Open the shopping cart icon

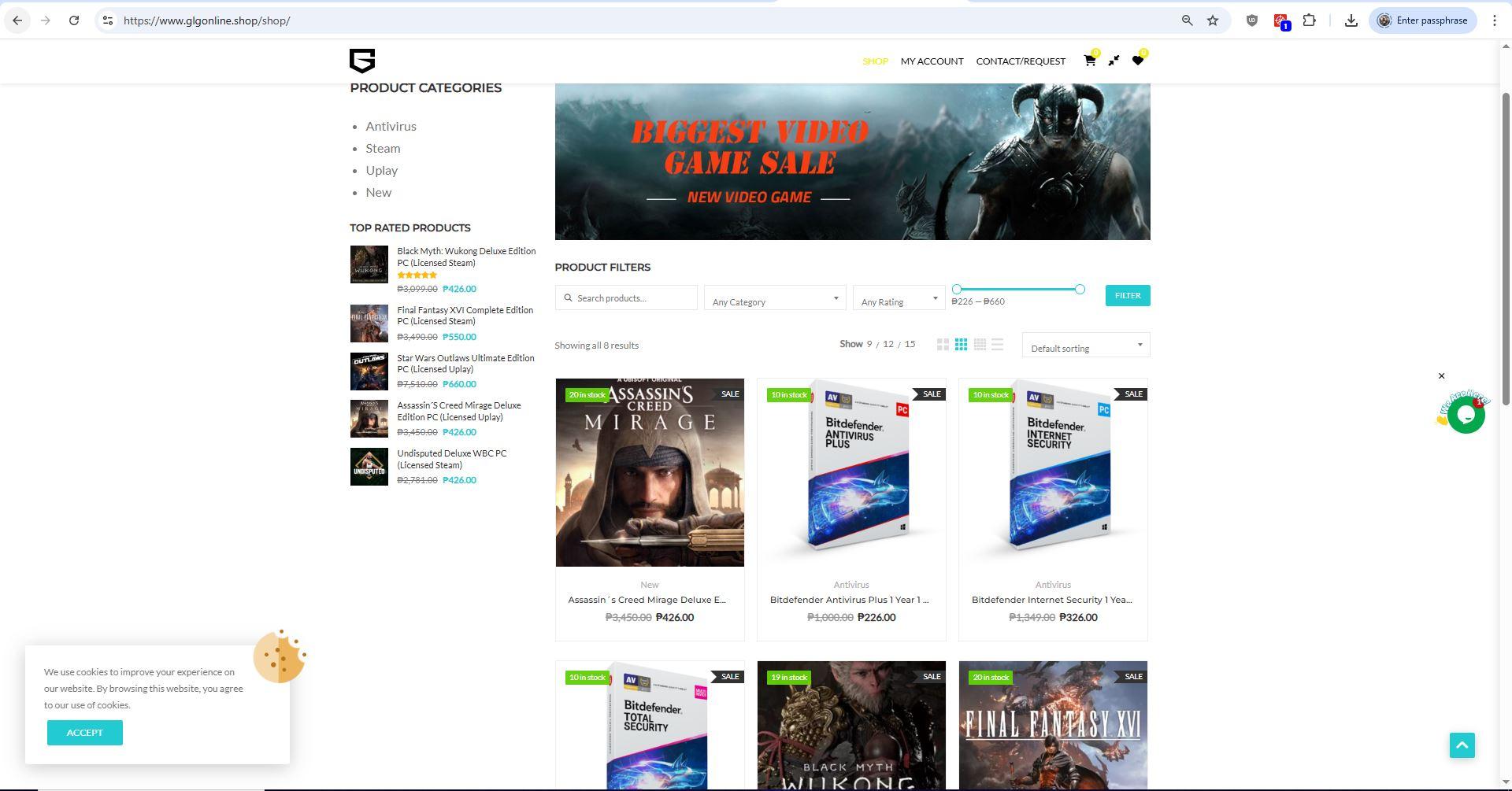(x=1090, y=61)
